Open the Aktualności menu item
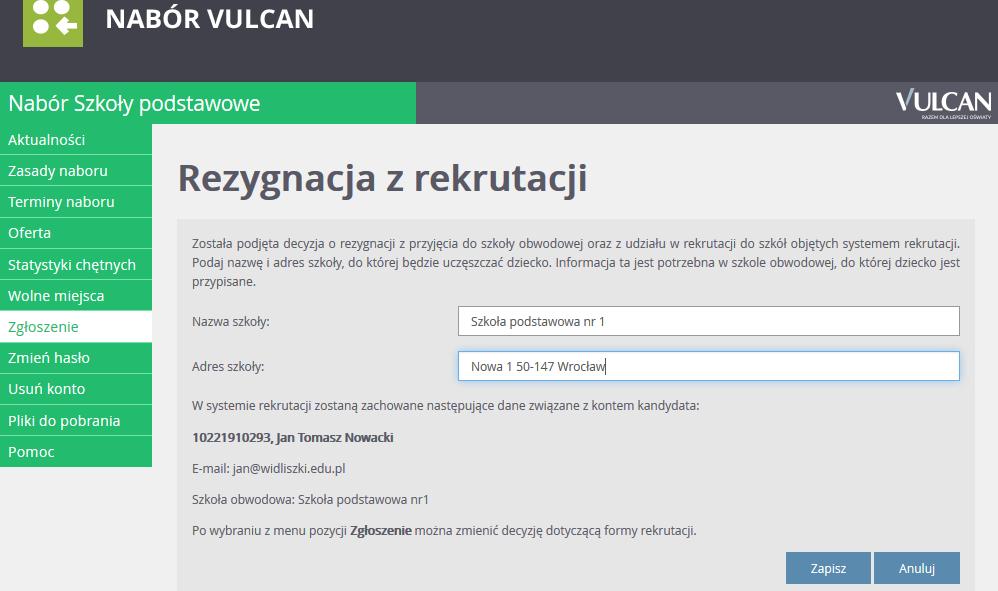Image resolution: width=998 pixels, height=591 pixels. [76, 139]
